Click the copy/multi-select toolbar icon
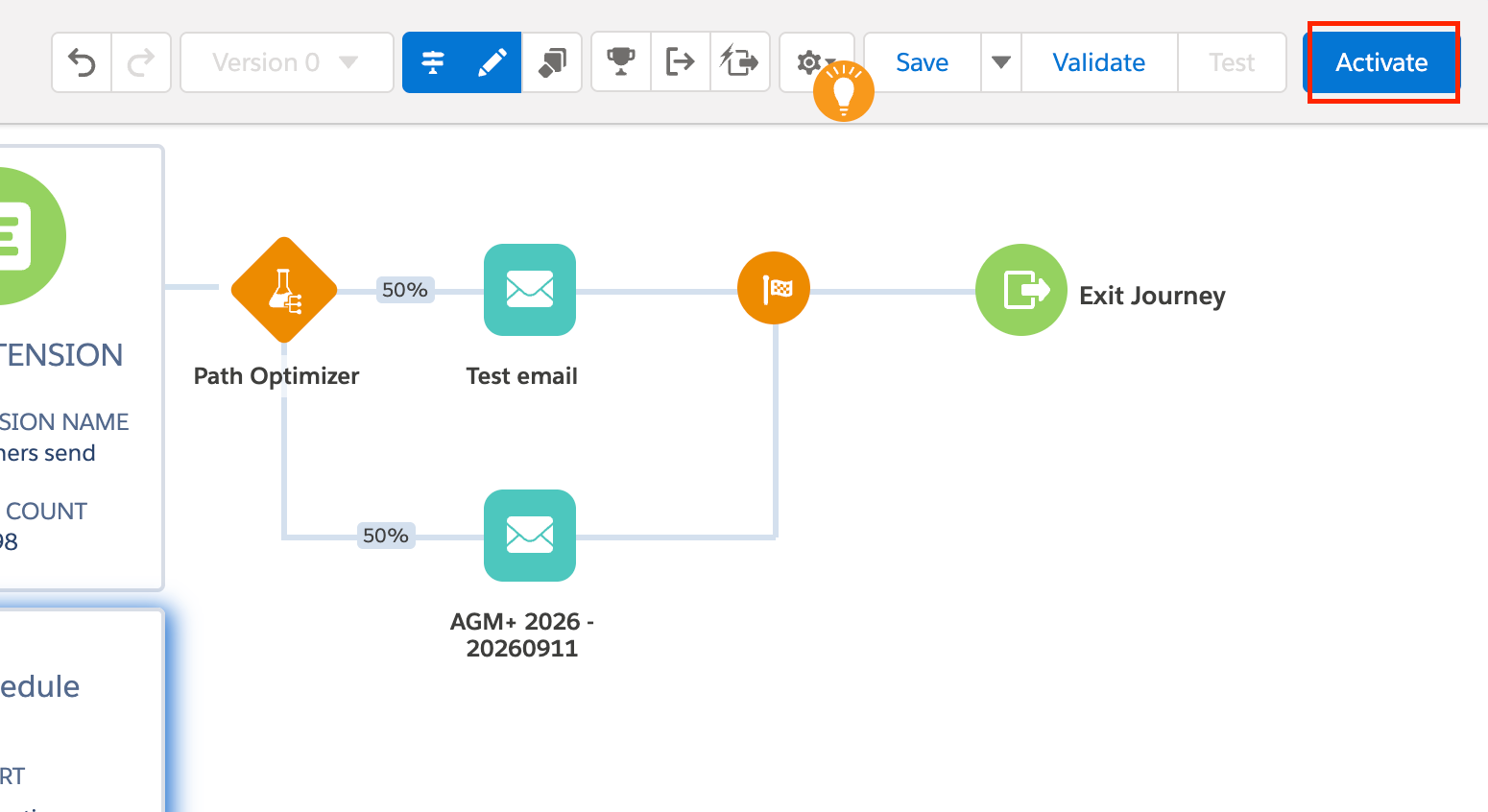The height and width of the screenshot is (812, 1488). [x=552, y=62]
